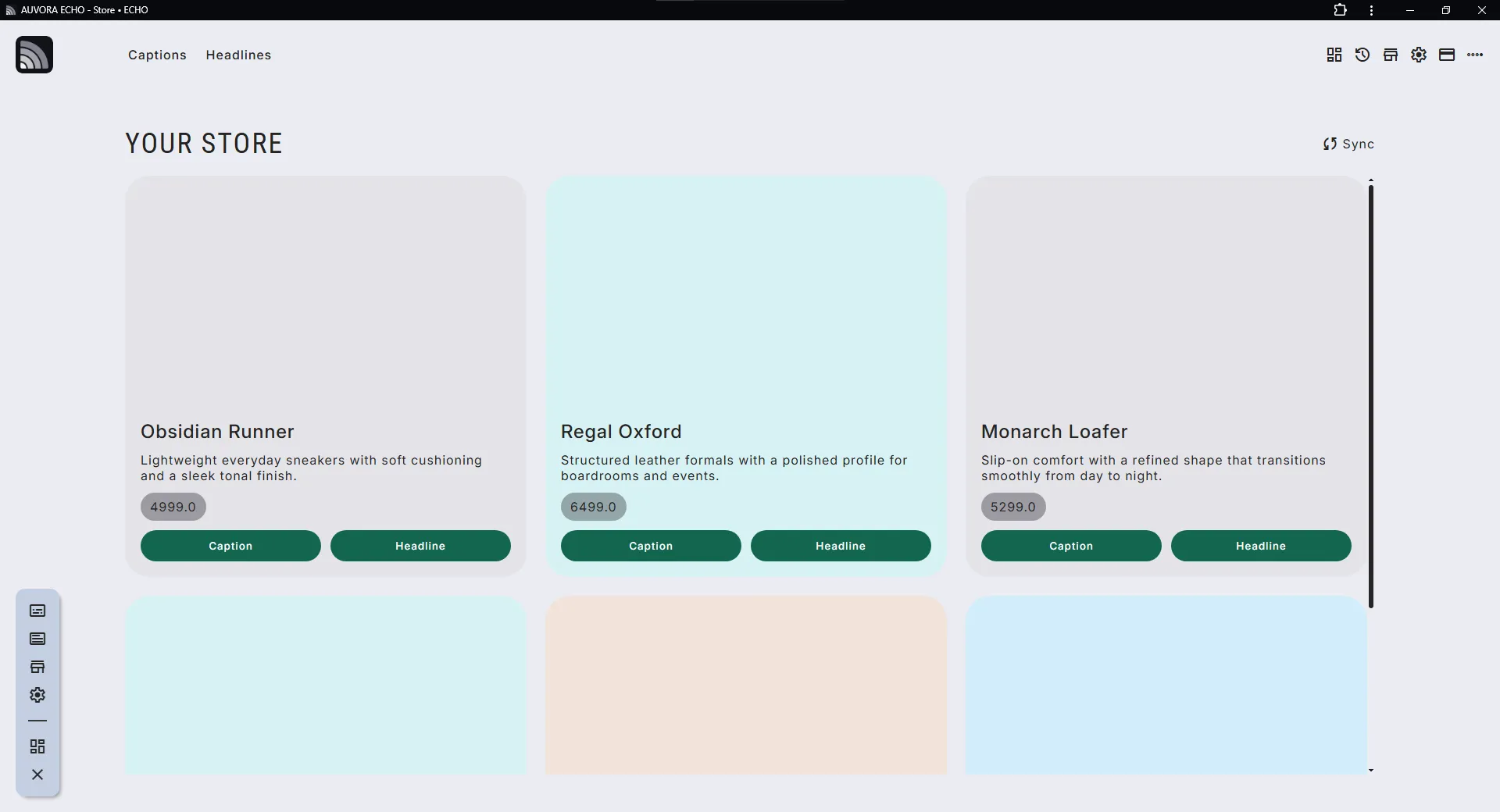Open the history clock icon in top toolbar
1500x812 pixels.
(1362, 55)
